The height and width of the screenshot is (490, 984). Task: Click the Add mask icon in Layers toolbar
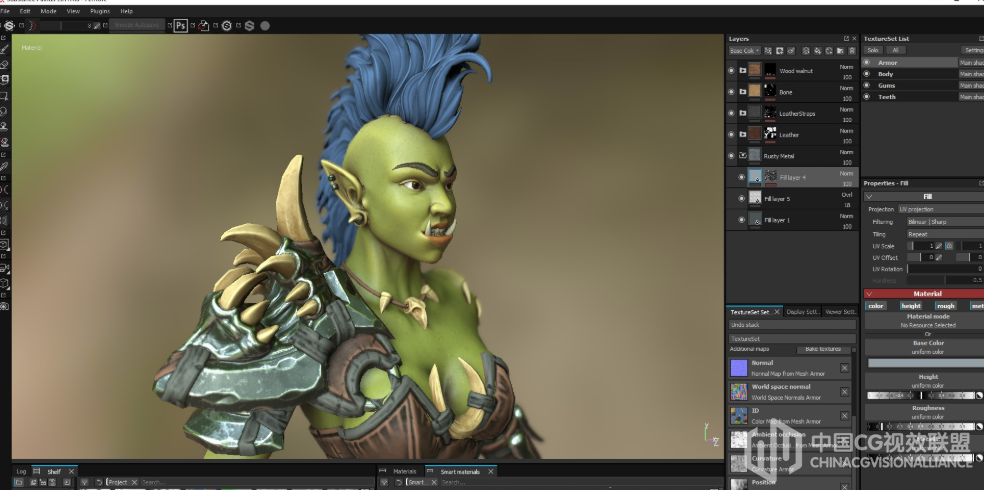pos(779,51)
